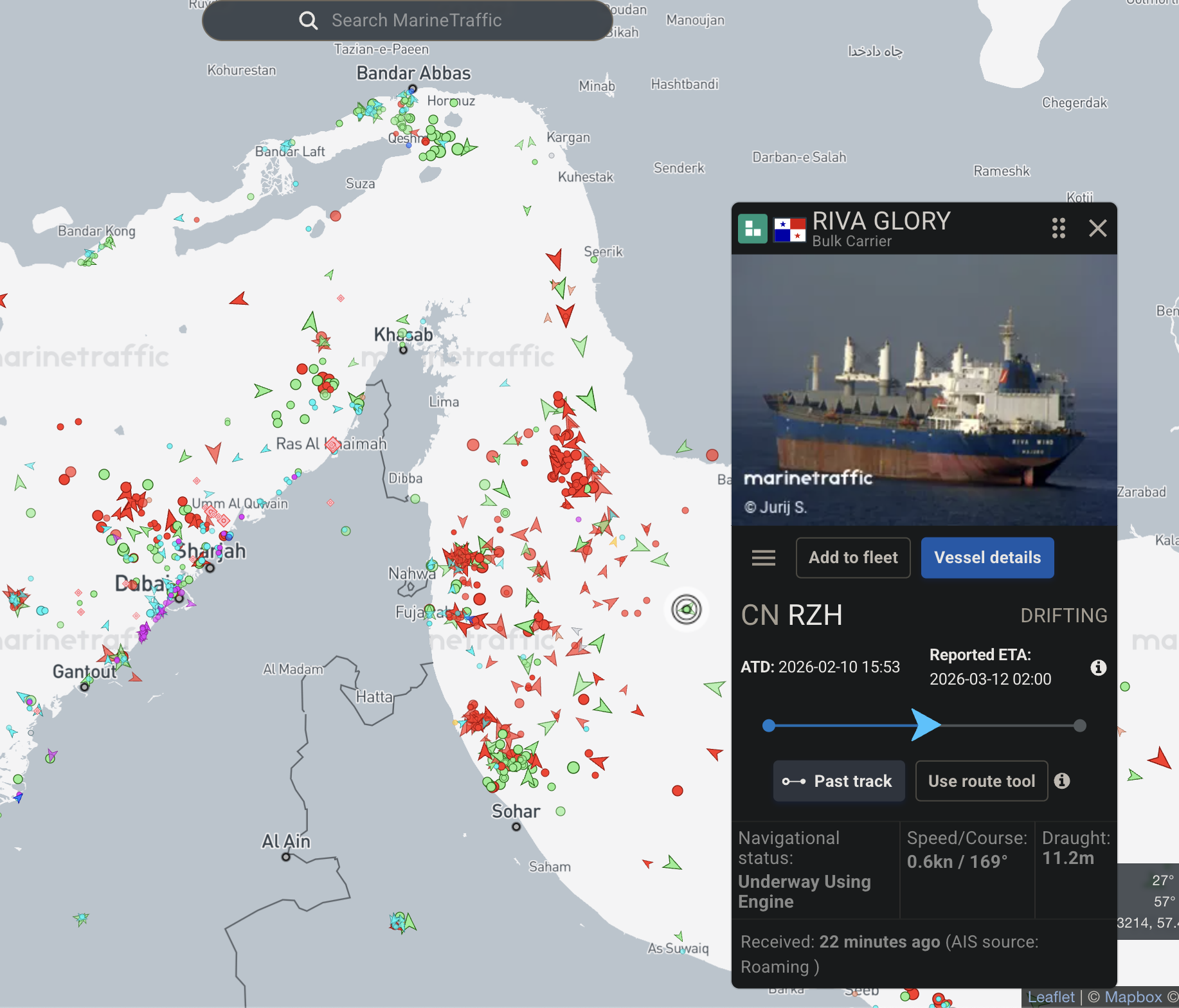This screenshot has width=1179, height=1008.
Task: Click the Underway Using Engine status
Action: [804, 892]
